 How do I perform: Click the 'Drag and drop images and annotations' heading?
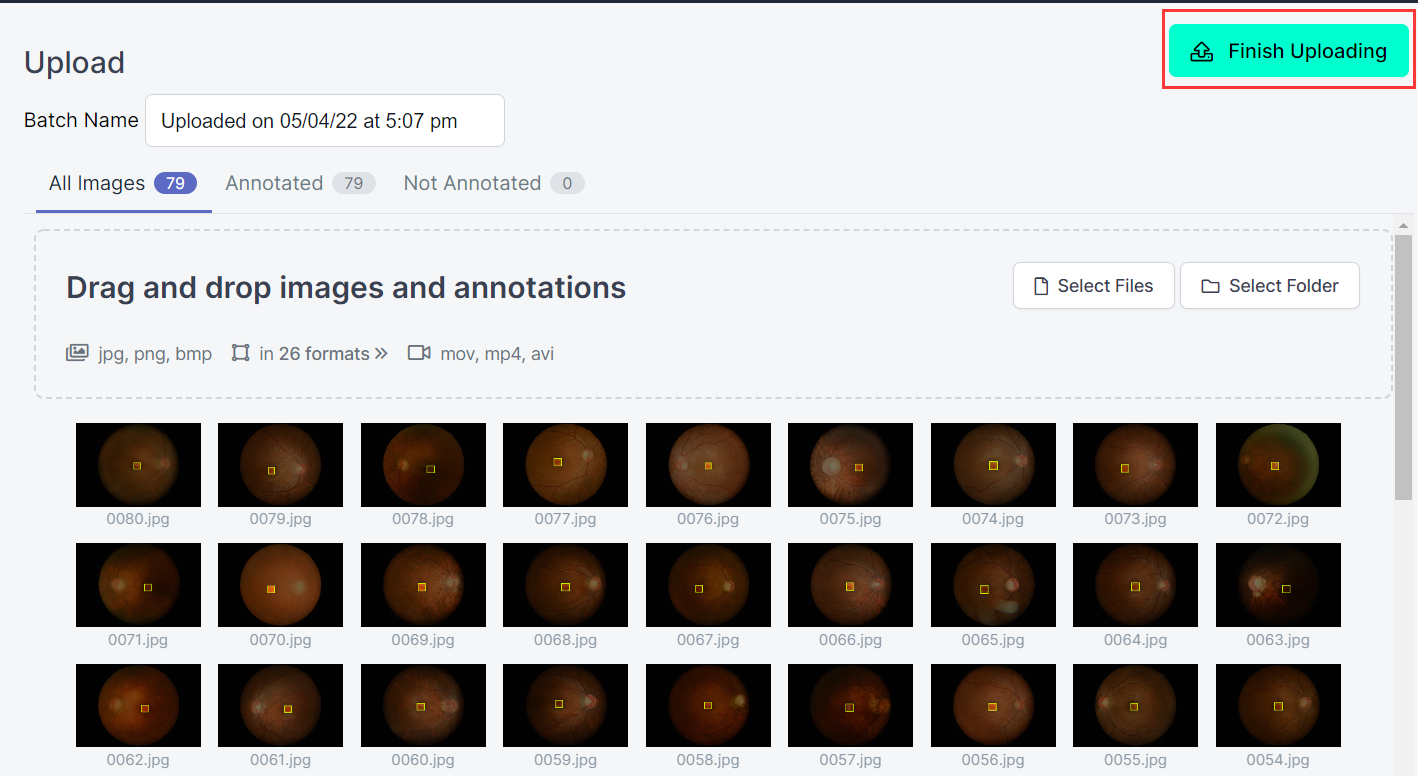[346, 288]
